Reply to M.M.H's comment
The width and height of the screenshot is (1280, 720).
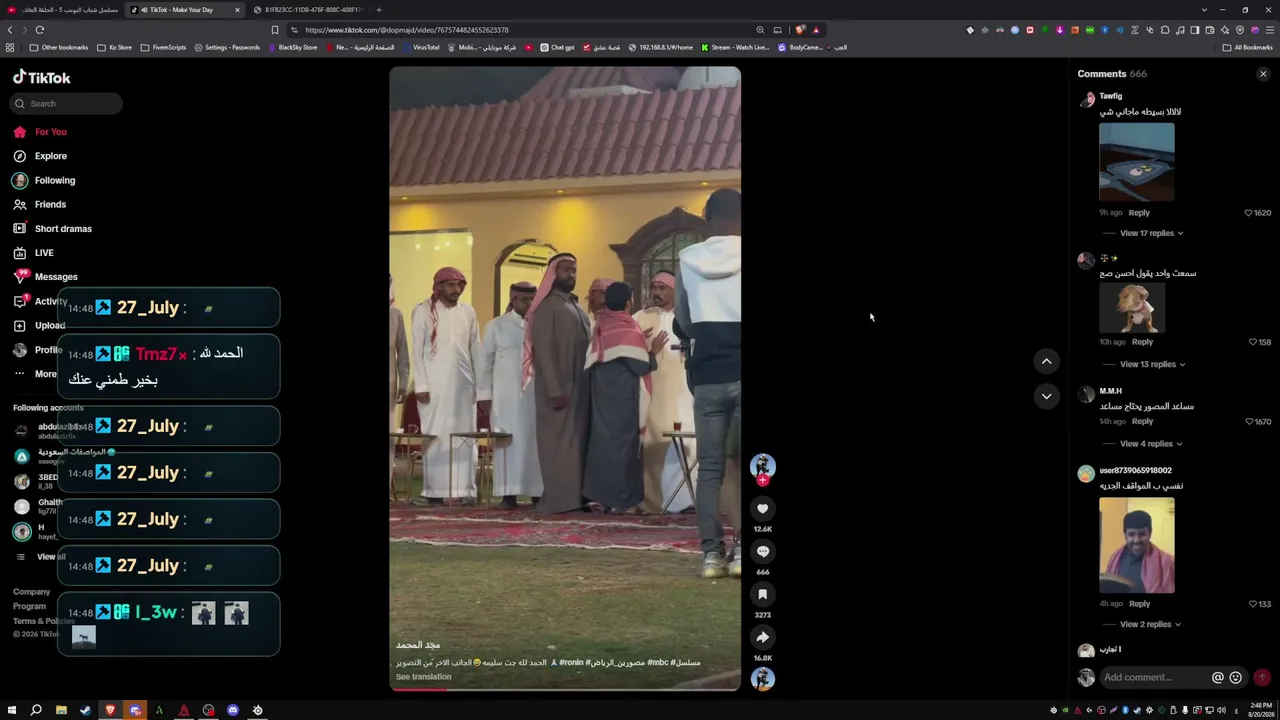[x=1142, y=422]
